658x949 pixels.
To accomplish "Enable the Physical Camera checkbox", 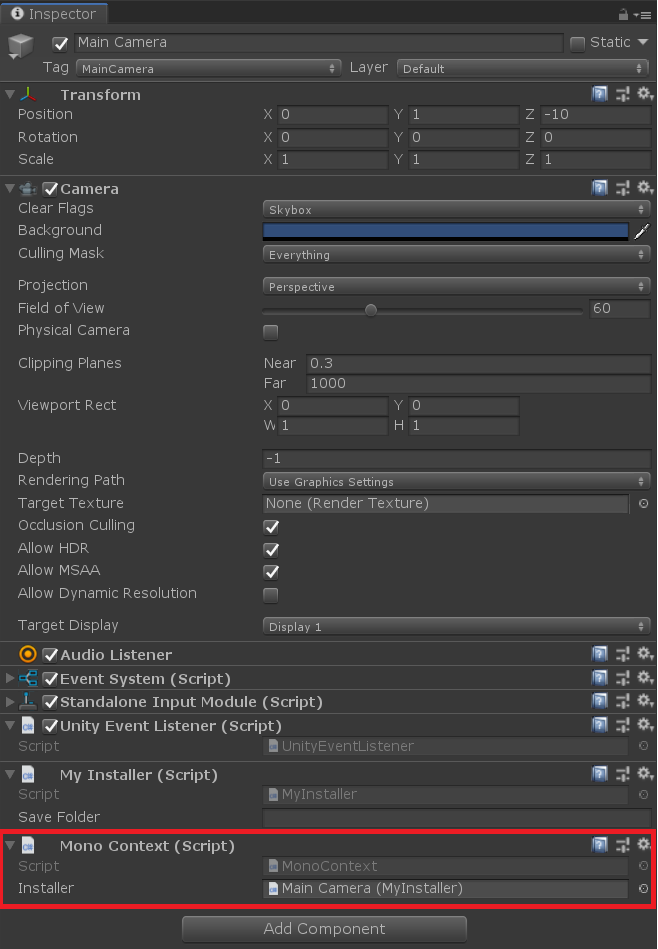I will click(x=271, y=332).
